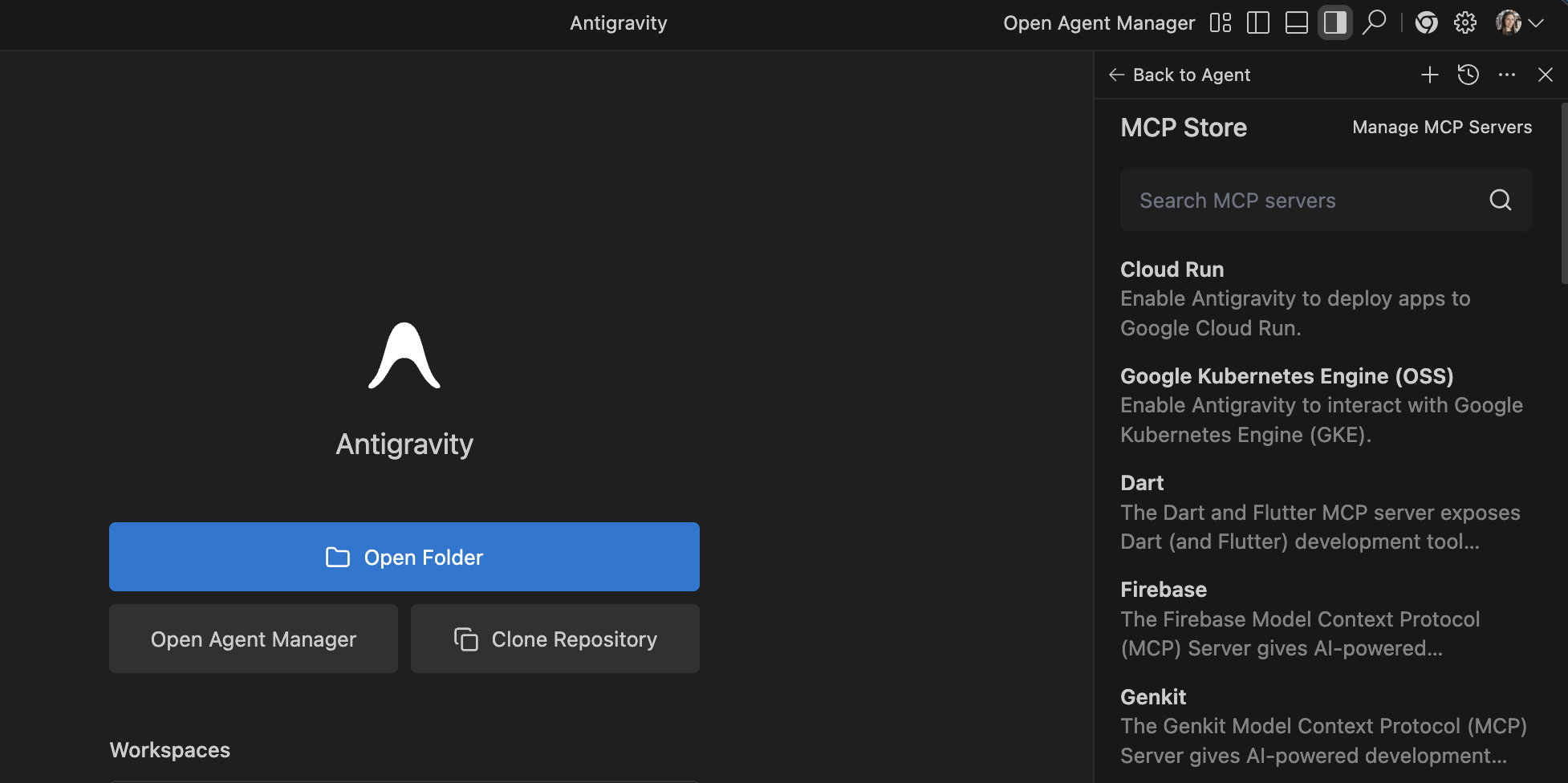This screenshot has width=1568, height=783.
Task: Close the MCP Store panel
Action: [x=1546, y=75]
